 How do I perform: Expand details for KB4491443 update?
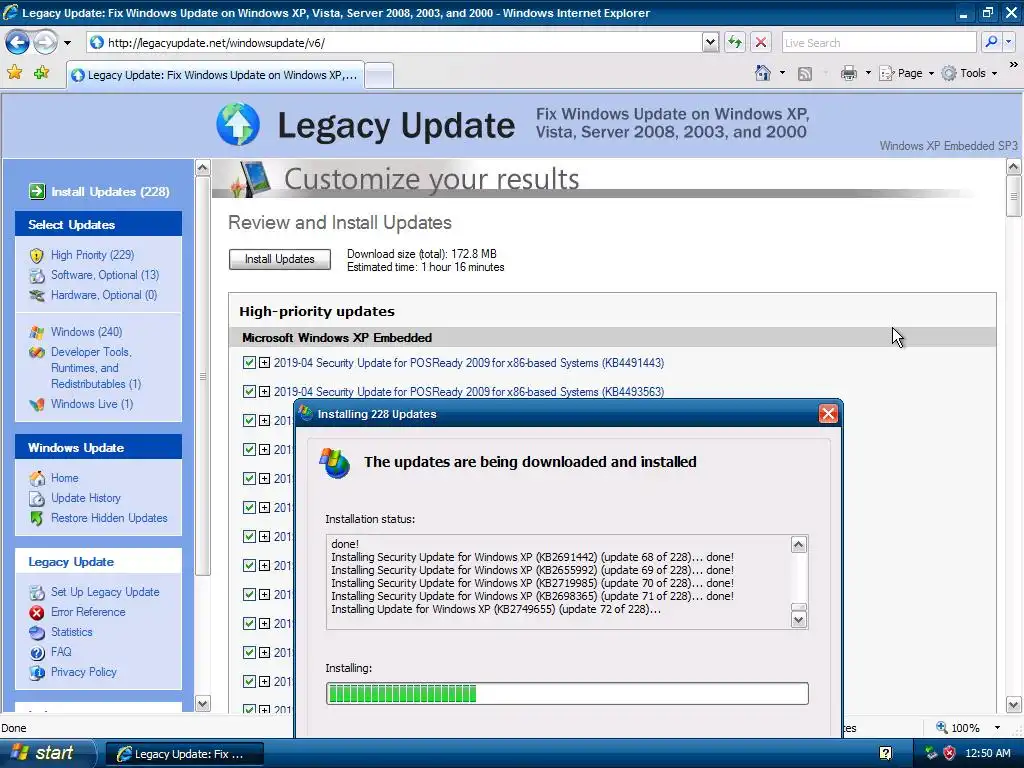(x=264, y=362)
